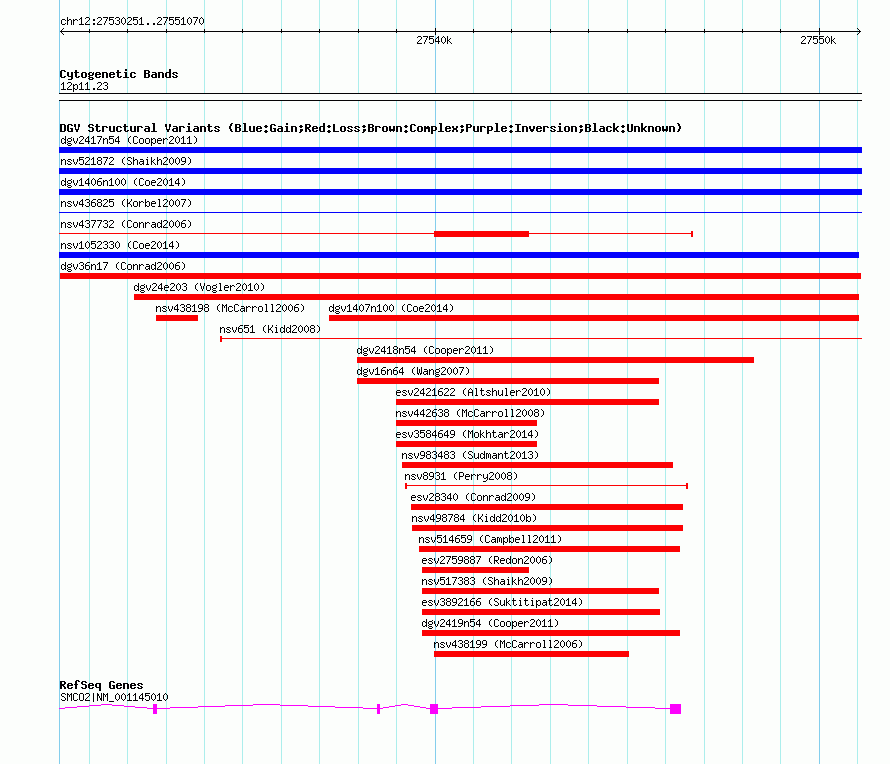
Task: Click the red bar under nsv438199
Action: pos(531,654)
